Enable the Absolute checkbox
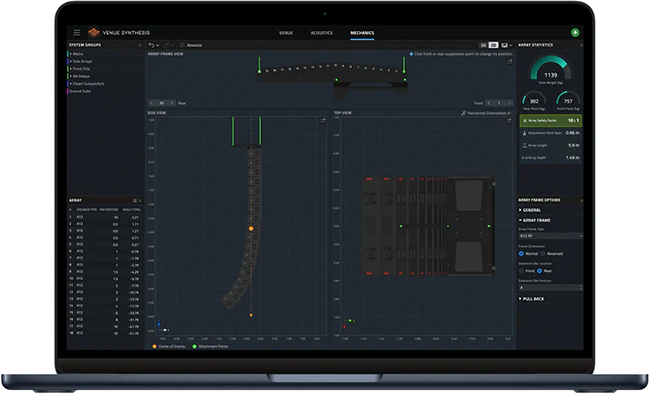 [182, 45]
